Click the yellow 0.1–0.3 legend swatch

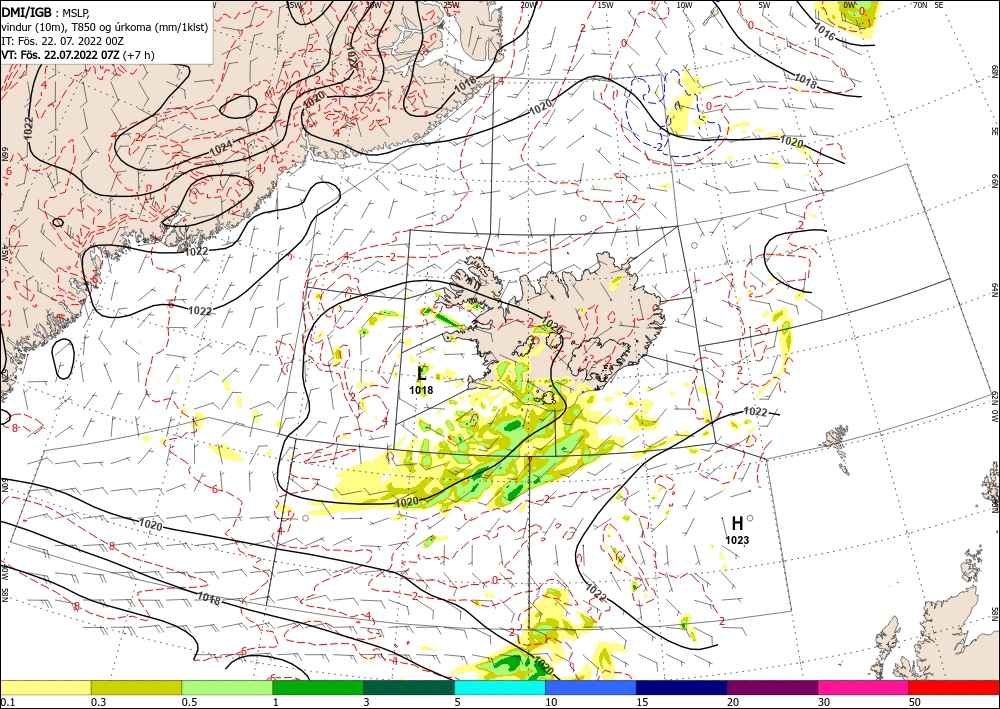45,687
